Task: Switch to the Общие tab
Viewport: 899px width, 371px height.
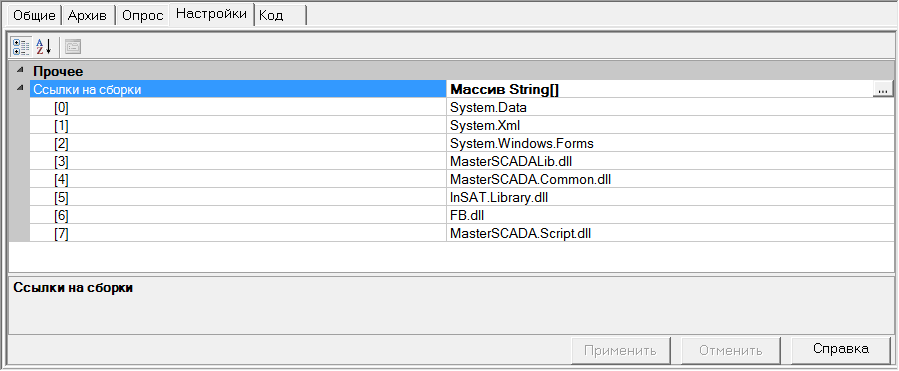Action: pyautogui.click(x=34, y=15)
